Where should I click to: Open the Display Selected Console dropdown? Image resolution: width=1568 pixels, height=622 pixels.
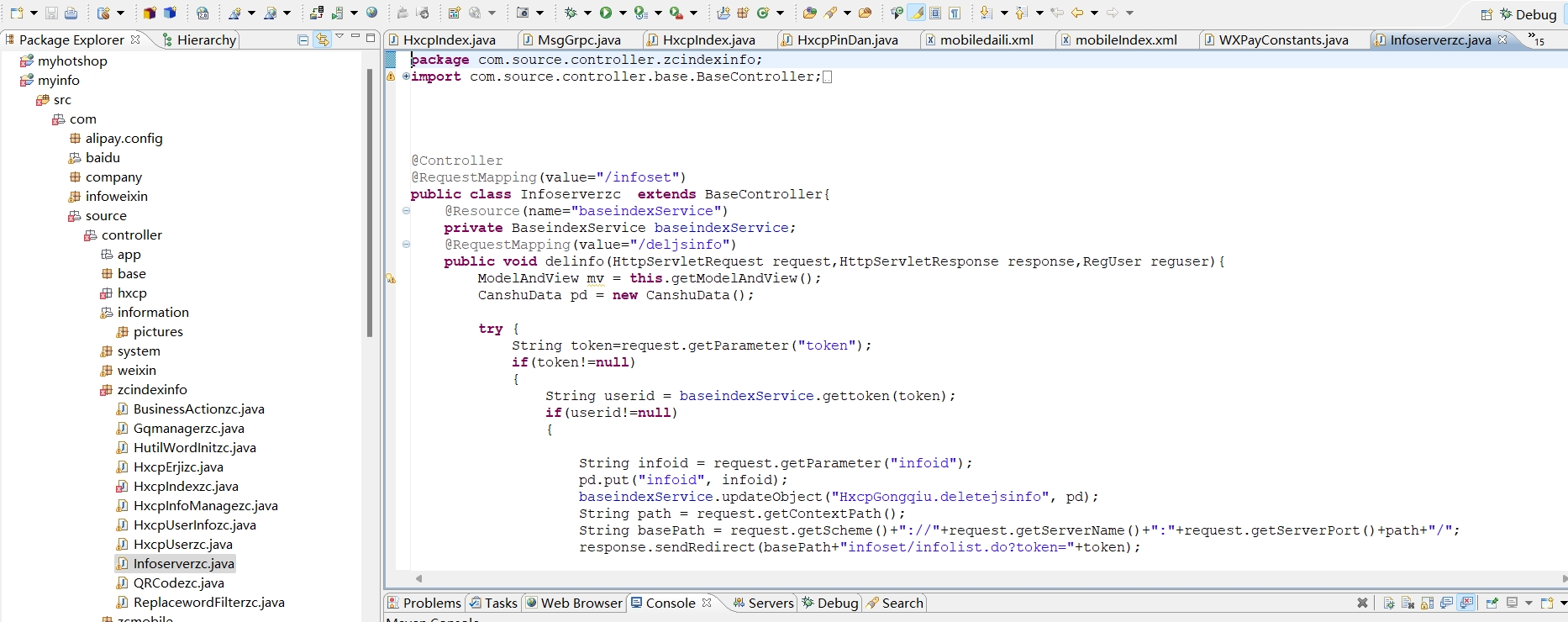click(1529, 603)
